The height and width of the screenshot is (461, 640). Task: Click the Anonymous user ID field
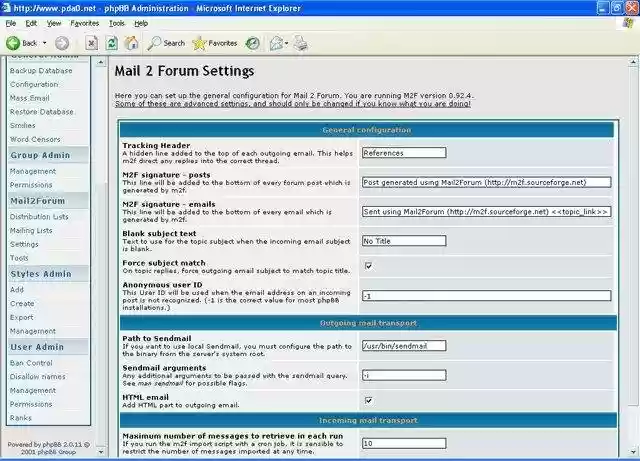(487, 296)
